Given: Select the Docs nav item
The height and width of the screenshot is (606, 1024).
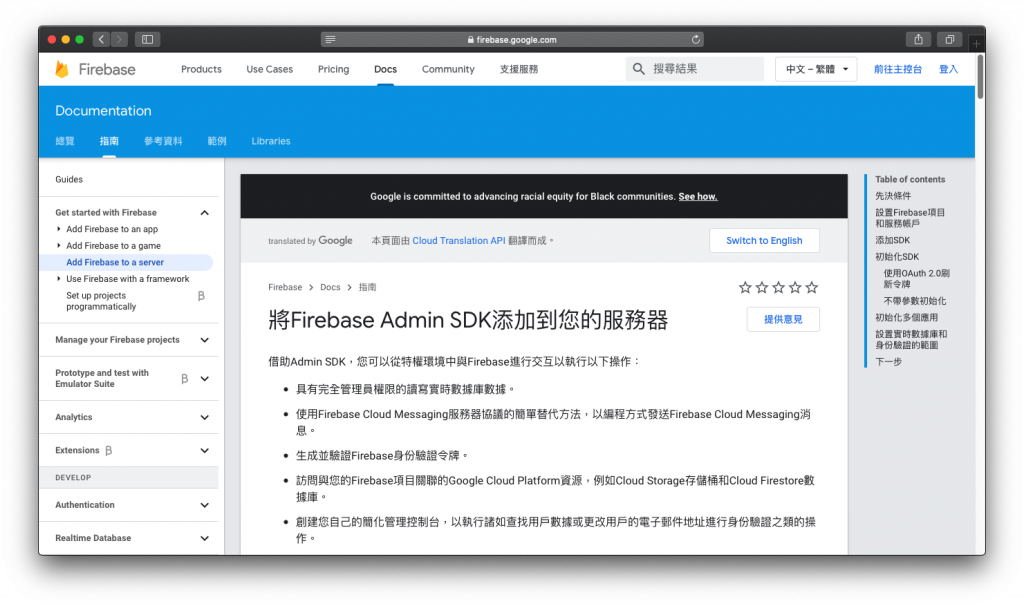Looking at the screenshot, I should click(385, 69).
